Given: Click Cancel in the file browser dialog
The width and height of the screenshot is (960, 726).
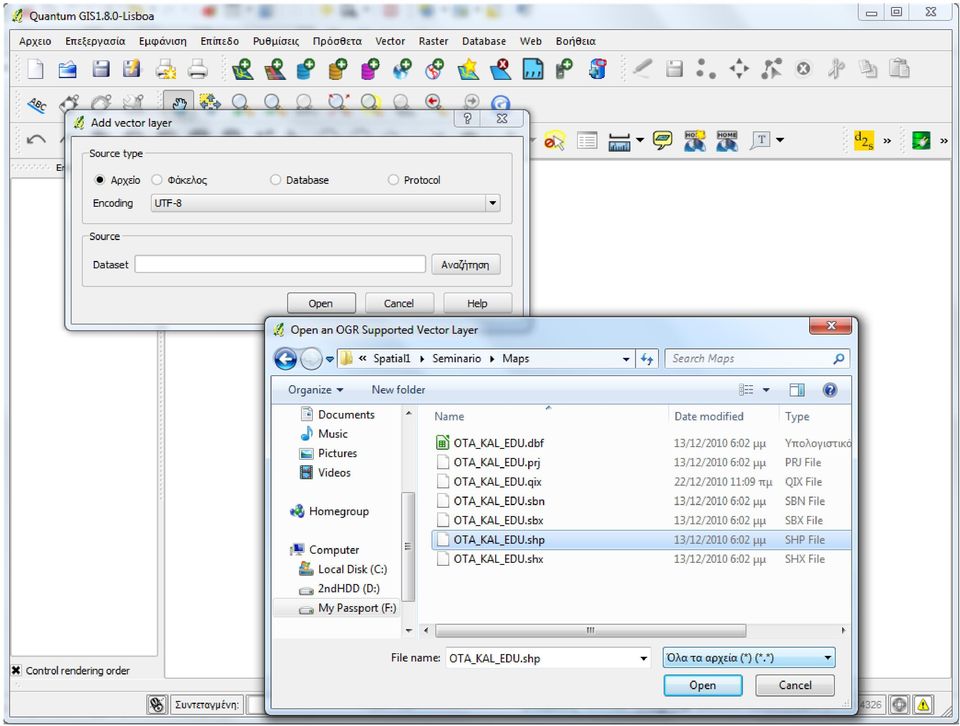Looking at the screenshot, I should coord(795,685).
